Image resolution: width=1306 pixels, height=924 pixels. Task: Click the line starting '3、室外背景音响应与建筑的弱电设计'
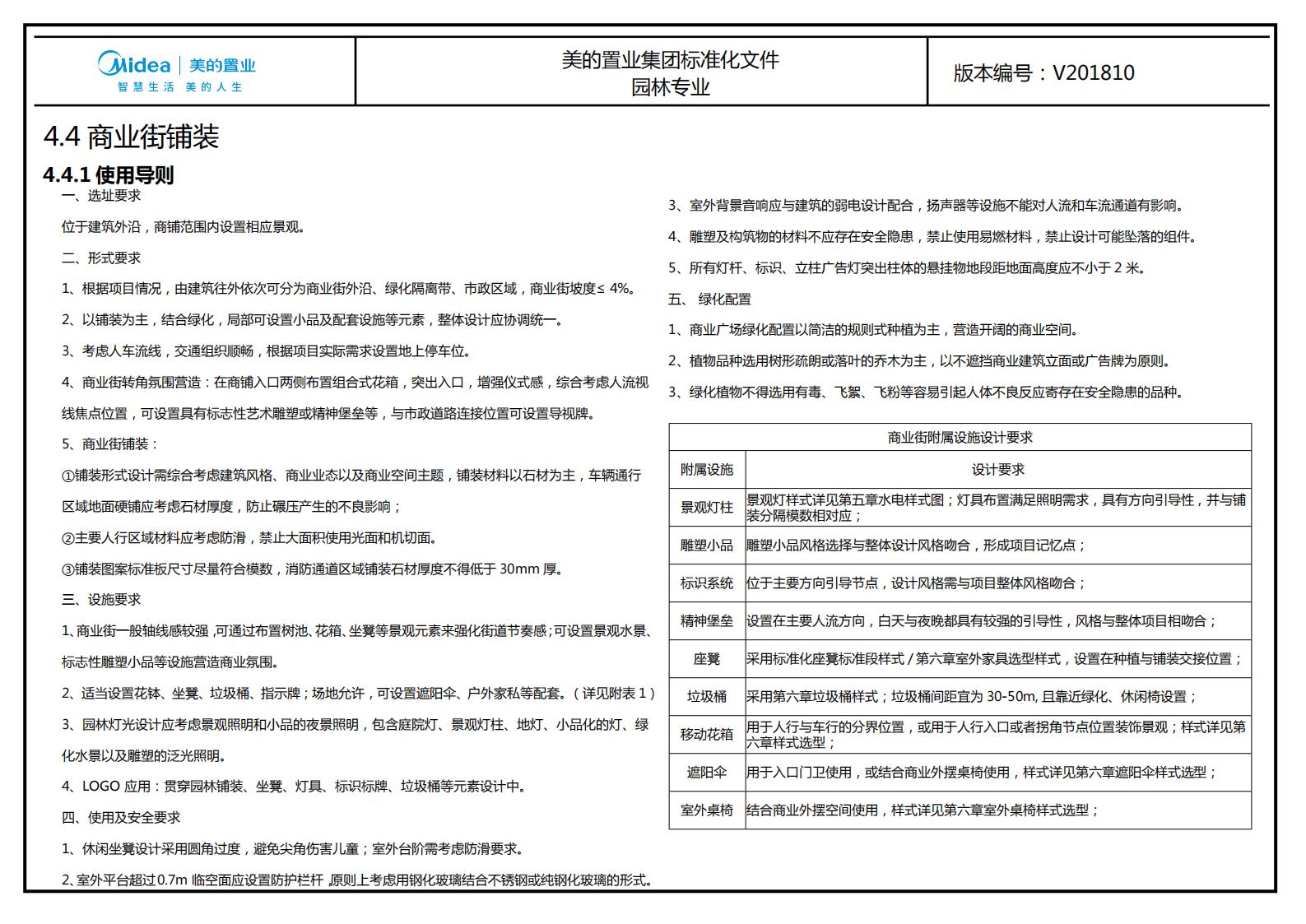(927, 206)
